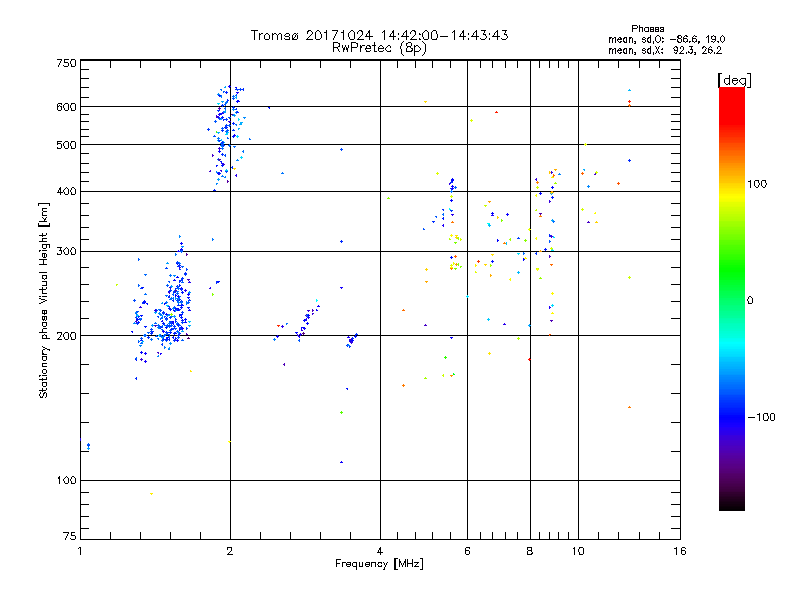Click the blue data cluster above 400 km near 2 MHz

[227, 138]
